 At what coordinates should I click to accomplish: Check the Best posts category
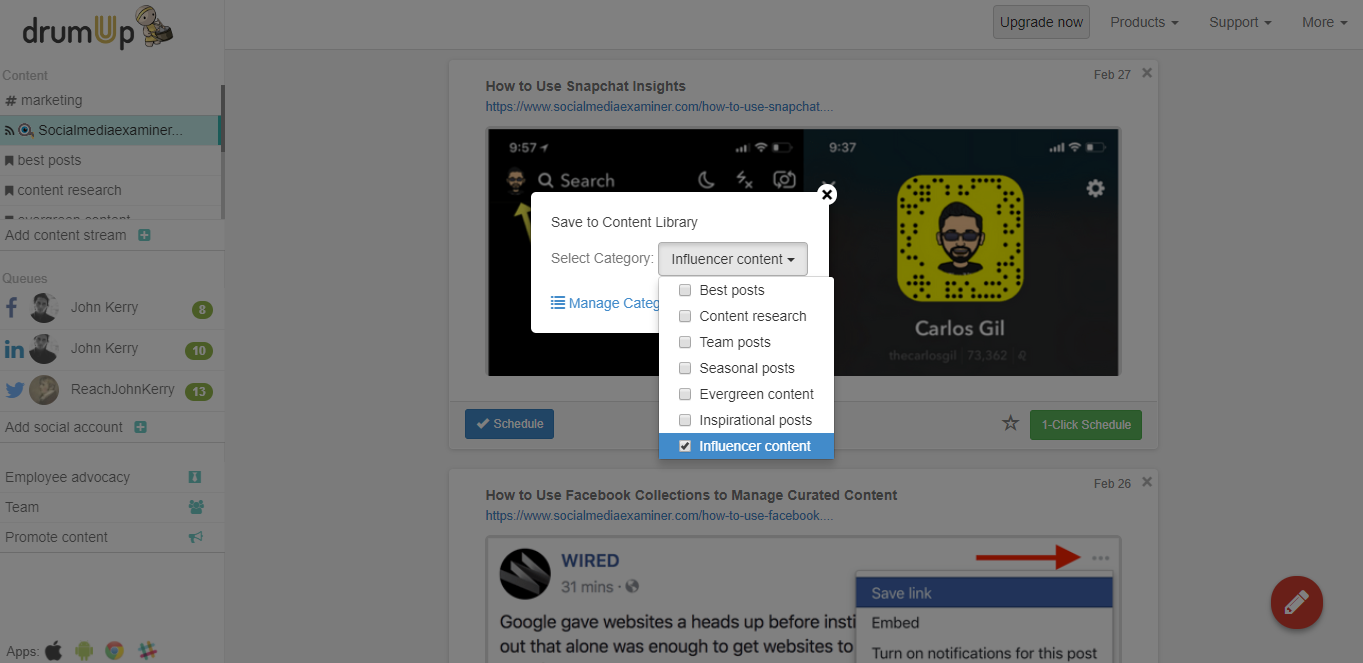(685, 290)
